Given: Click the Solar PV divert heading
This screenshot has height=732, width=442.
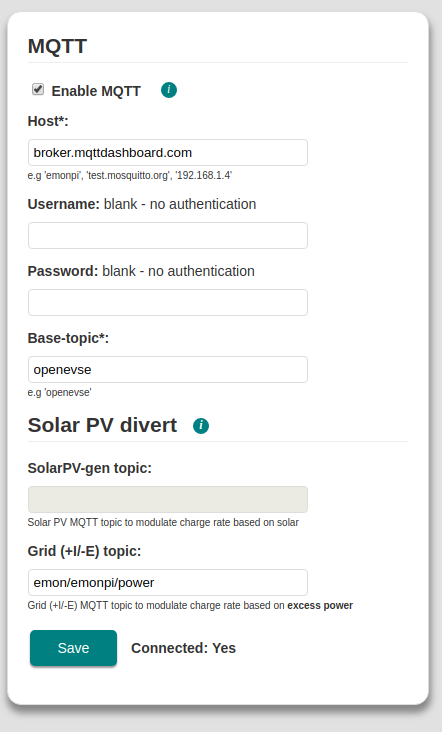Looking at the screenshot, I should tap(102, 425).
